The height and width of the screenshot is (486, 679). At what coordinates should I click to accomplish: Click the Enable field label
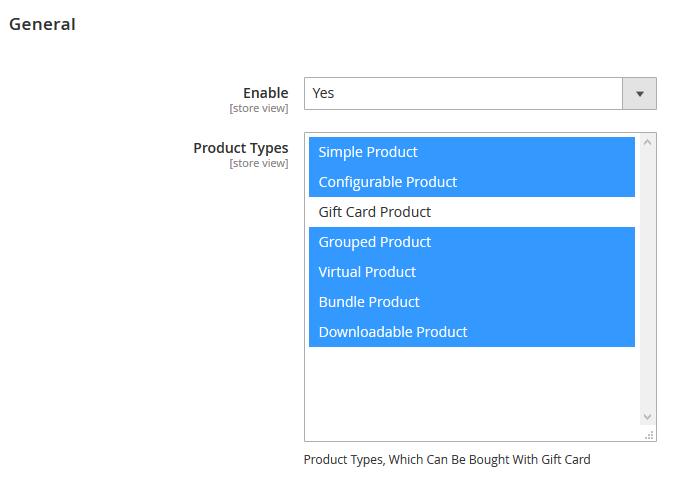coord(265,93)
